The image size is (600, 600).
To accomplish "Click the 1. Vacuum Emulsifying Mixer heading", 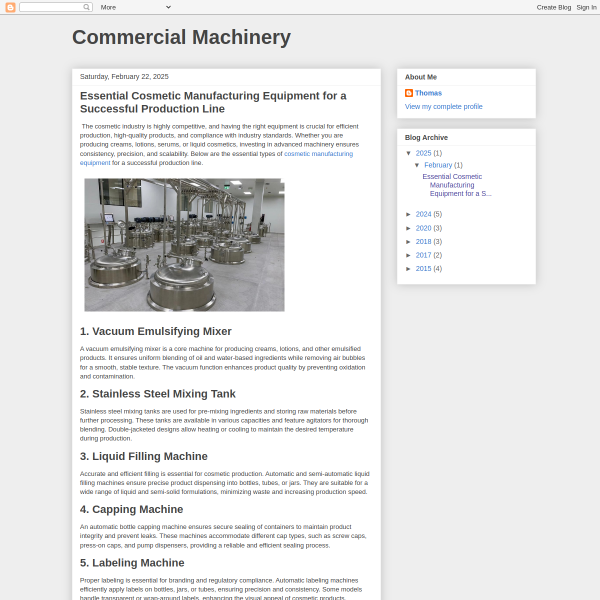I will pos(155,331).
